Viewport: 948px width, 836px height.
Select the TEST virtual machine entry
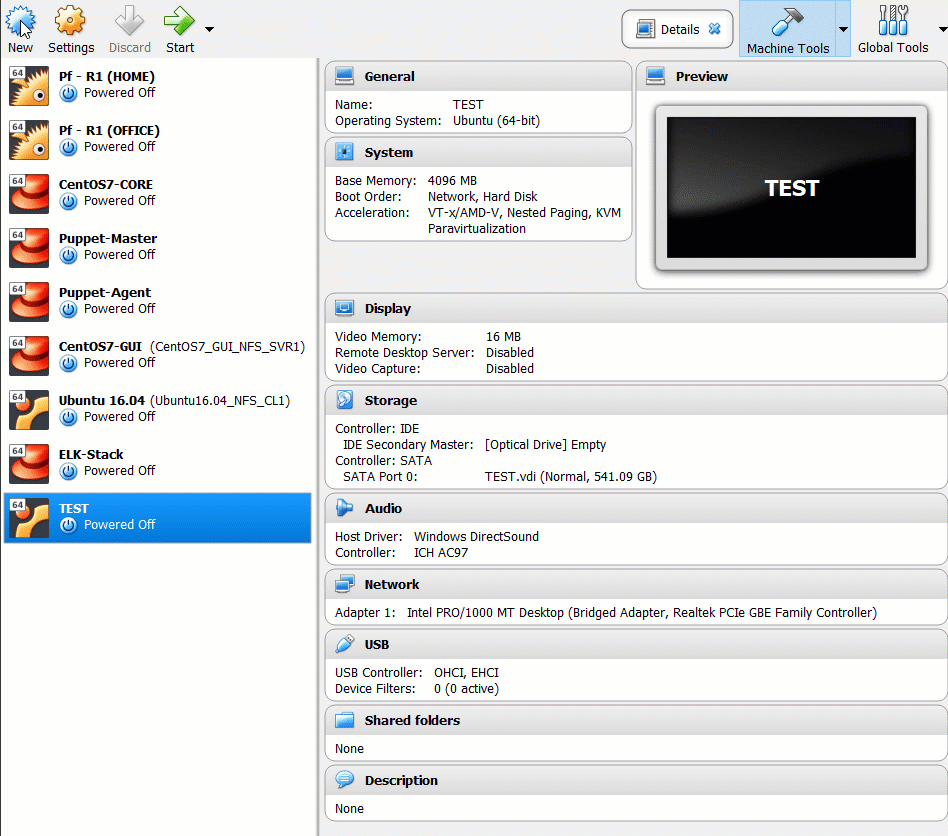click(157, 517)
